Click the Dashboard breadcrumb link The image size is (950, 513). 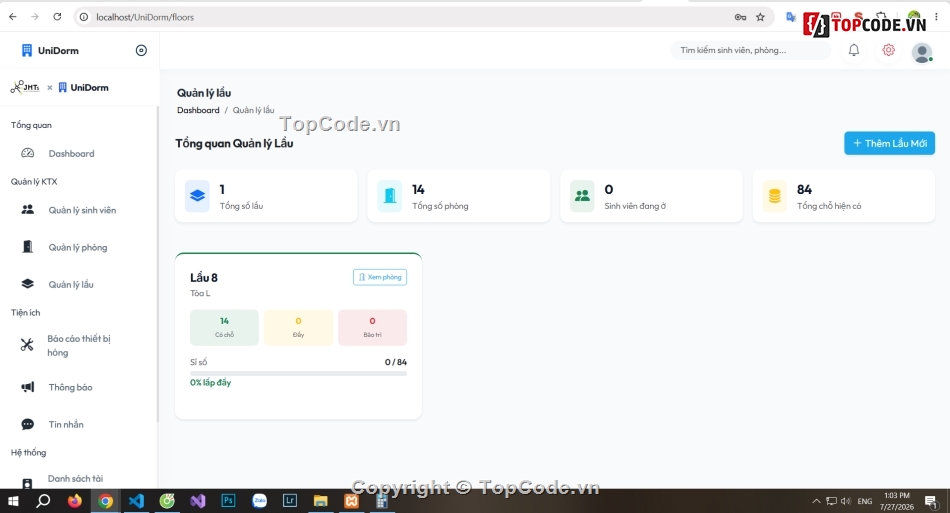click(198, 110)
